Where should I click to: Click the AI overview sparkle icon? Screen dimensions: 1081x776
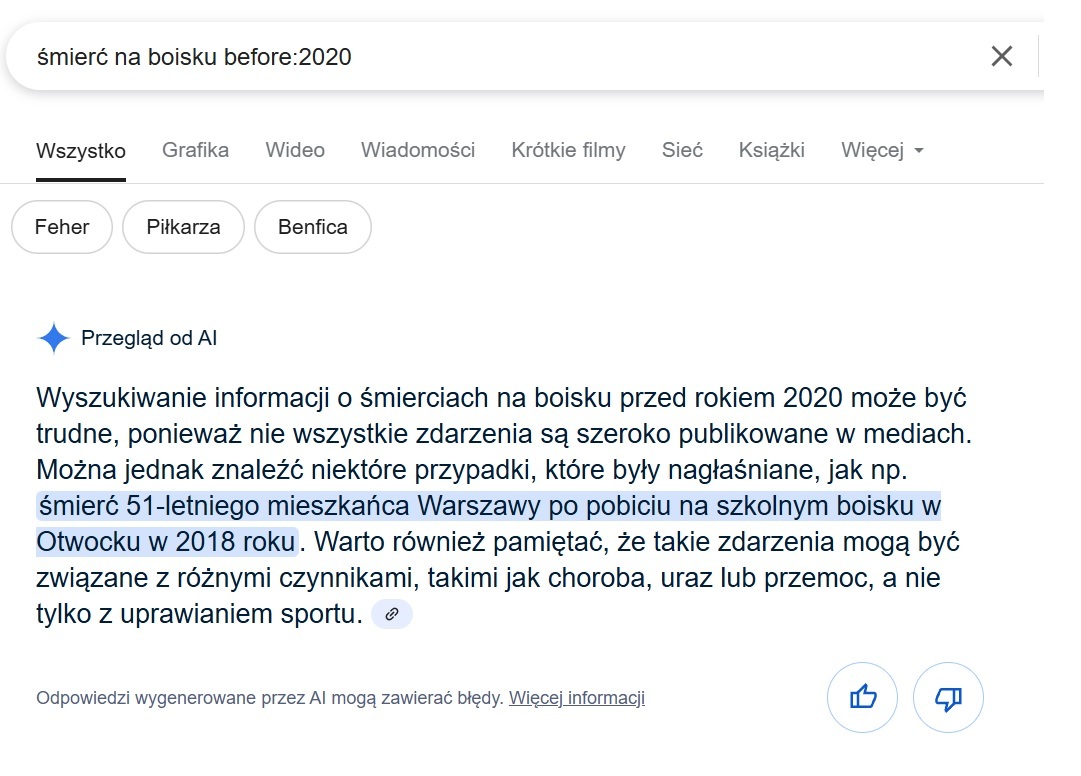click(53, 338)
